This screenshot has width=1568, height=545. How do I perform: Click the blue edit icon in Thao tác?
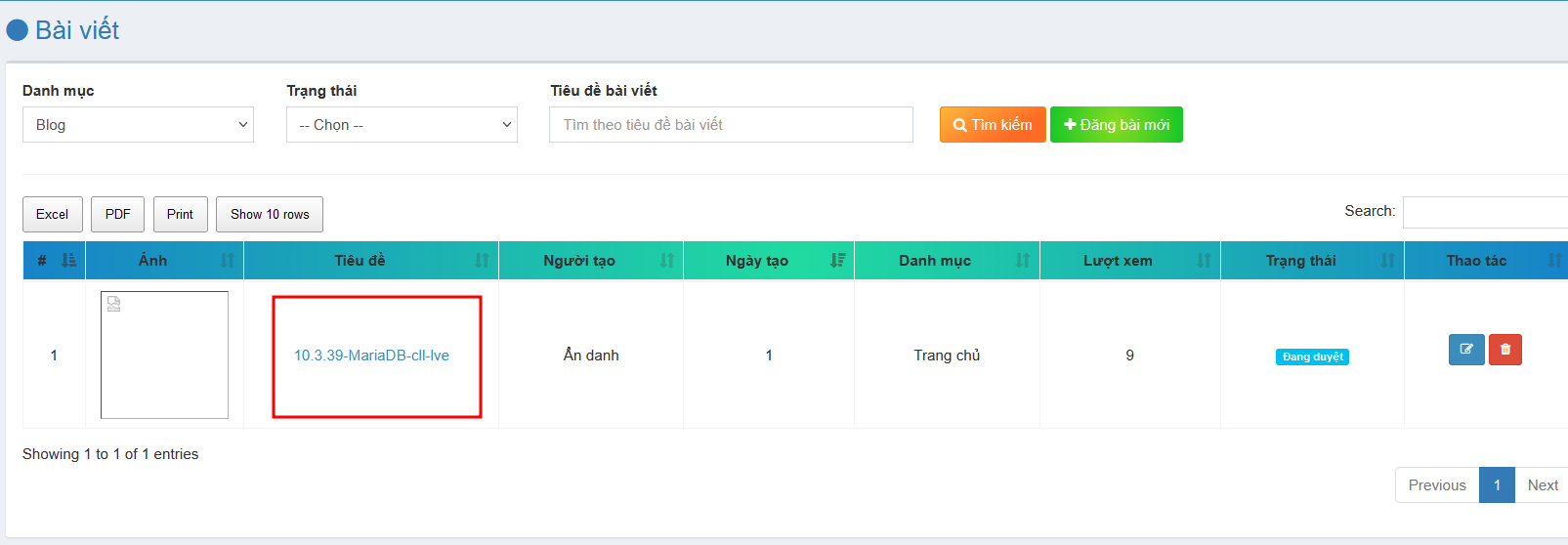1466,350
